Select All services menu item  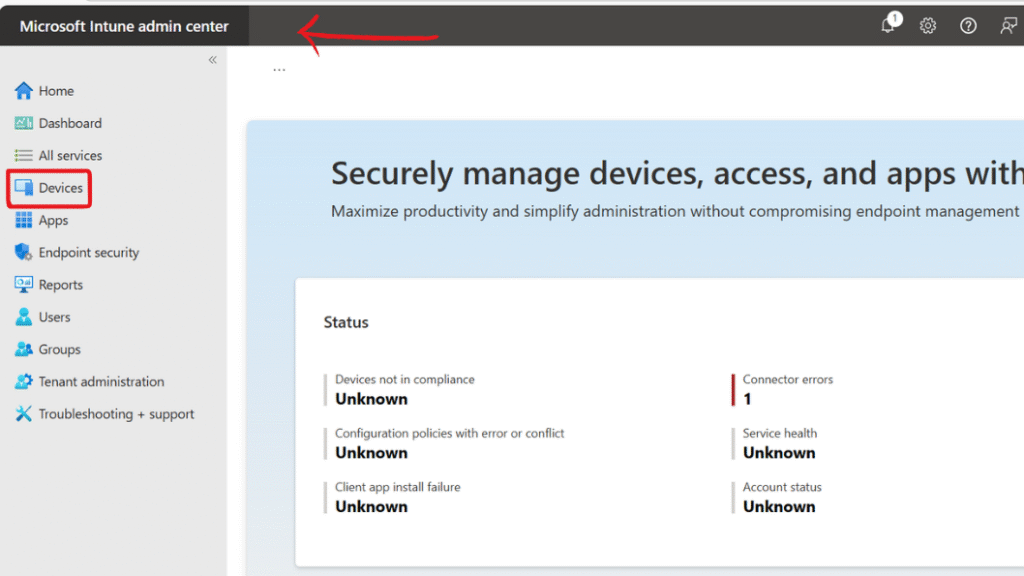click(x=70, y=155)
